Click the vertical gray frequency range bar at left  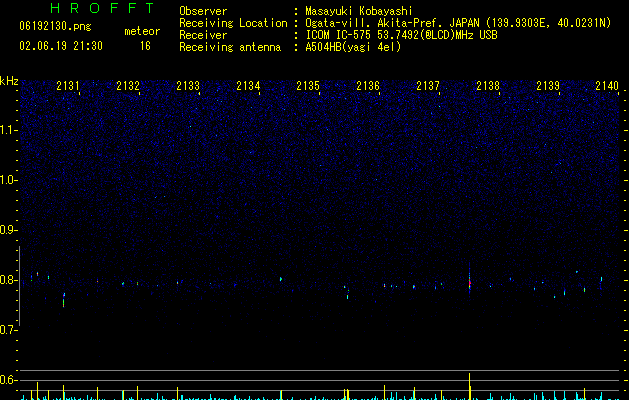[19, 286]
